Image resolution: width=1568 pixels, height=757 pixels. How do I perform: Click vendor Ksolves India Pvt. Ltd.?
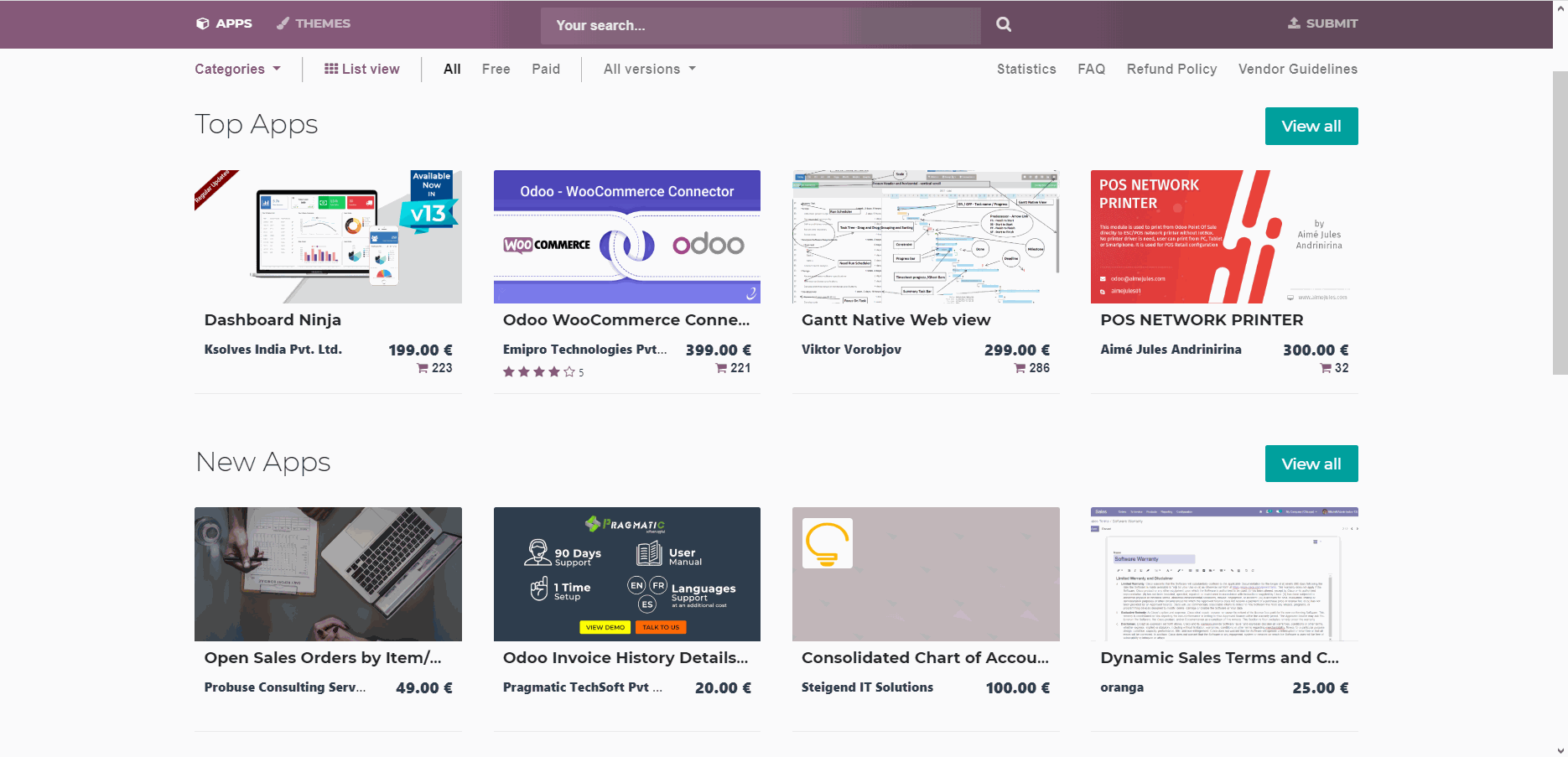[x=273, y=349]
